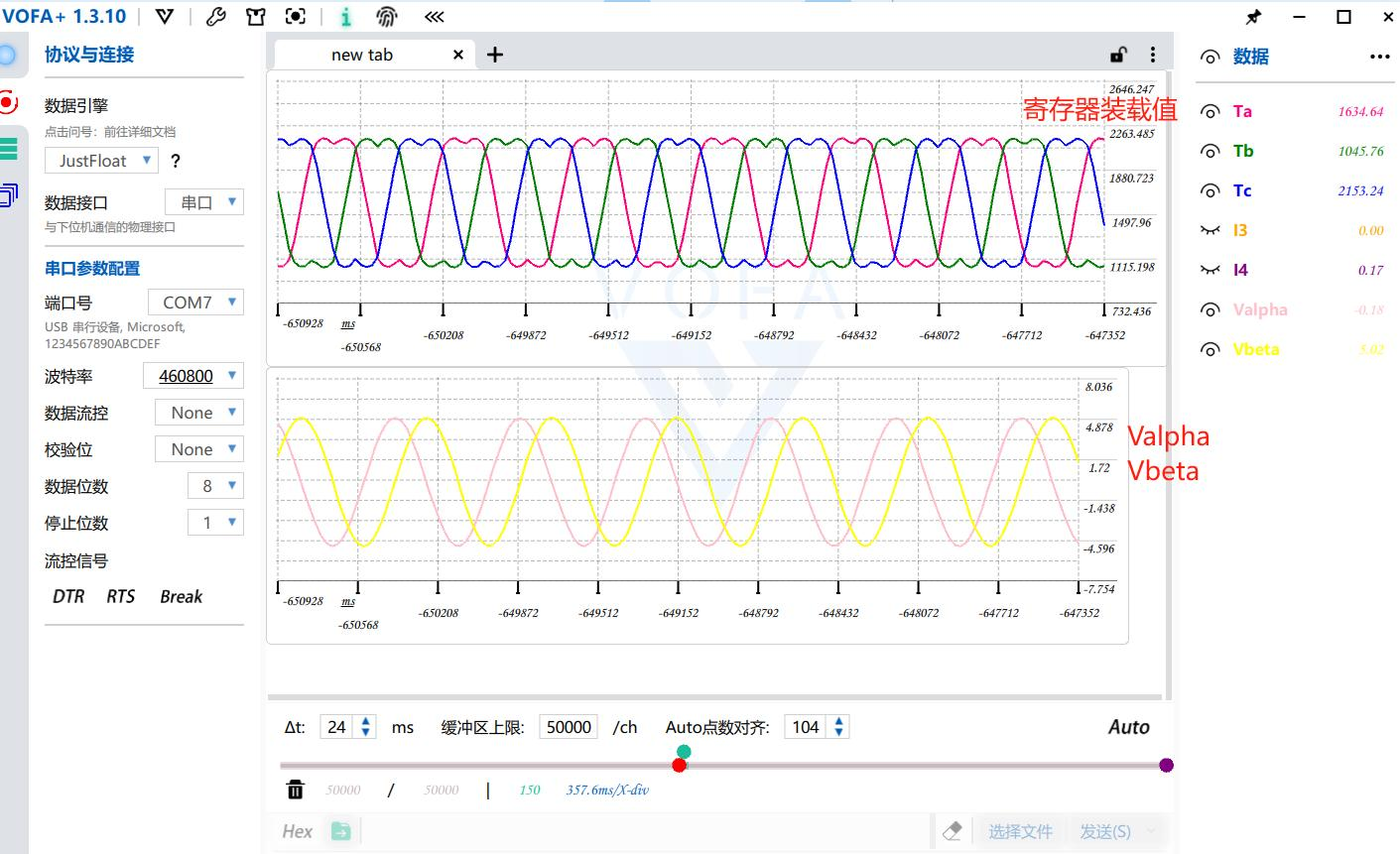
Task: Open the 460800 baud rate dropdown
Action: tap(194, 376)
